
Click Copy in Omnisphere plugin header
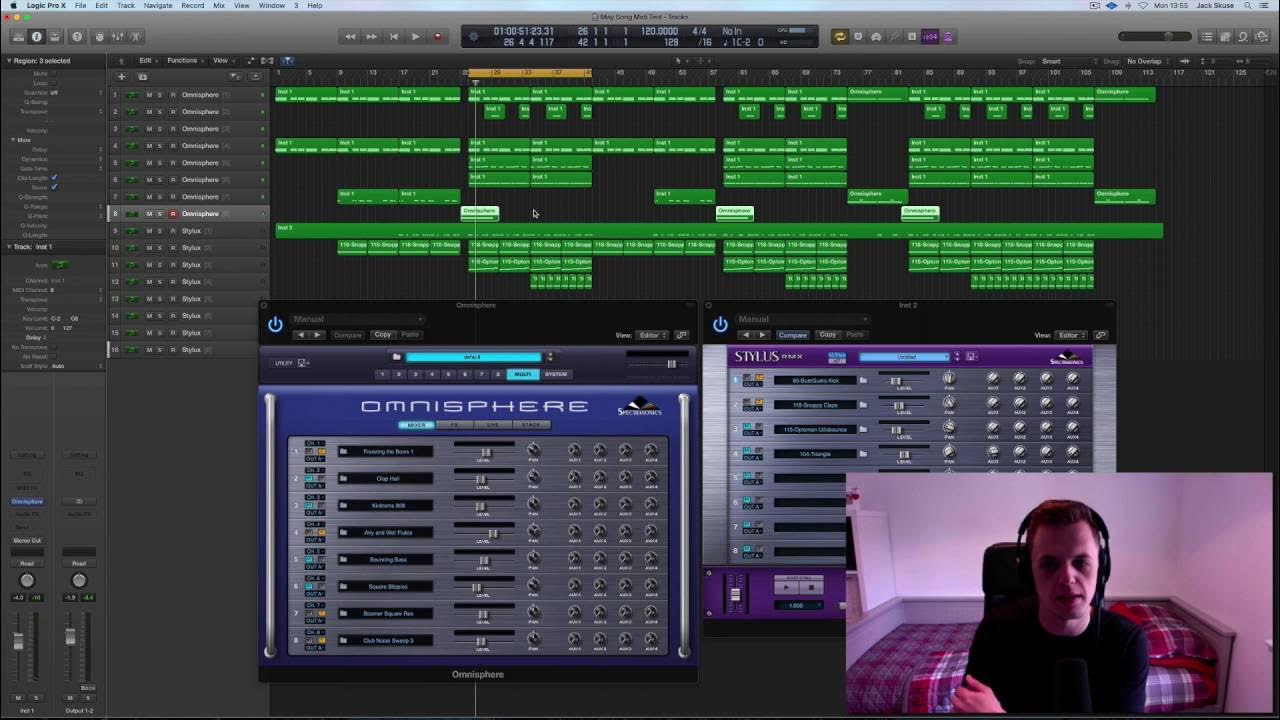[382, 335]
